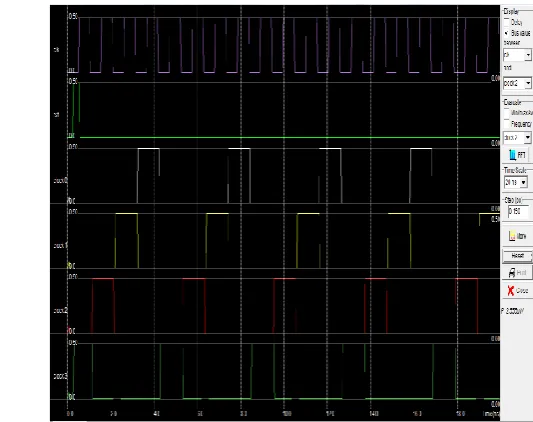Click the More simulation icon
The height and width of the screenshot is (422, 533).
pos(512,236)
